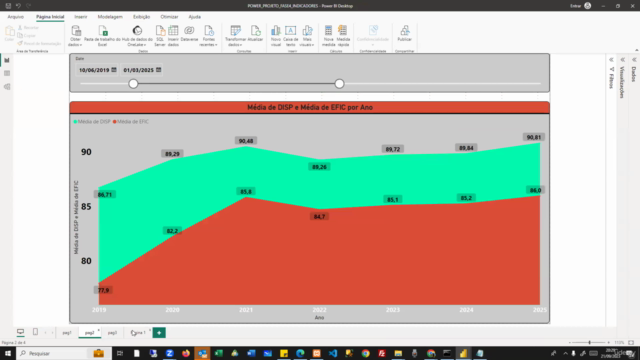Click the zoom slider handle

click(x=589, y=342)
